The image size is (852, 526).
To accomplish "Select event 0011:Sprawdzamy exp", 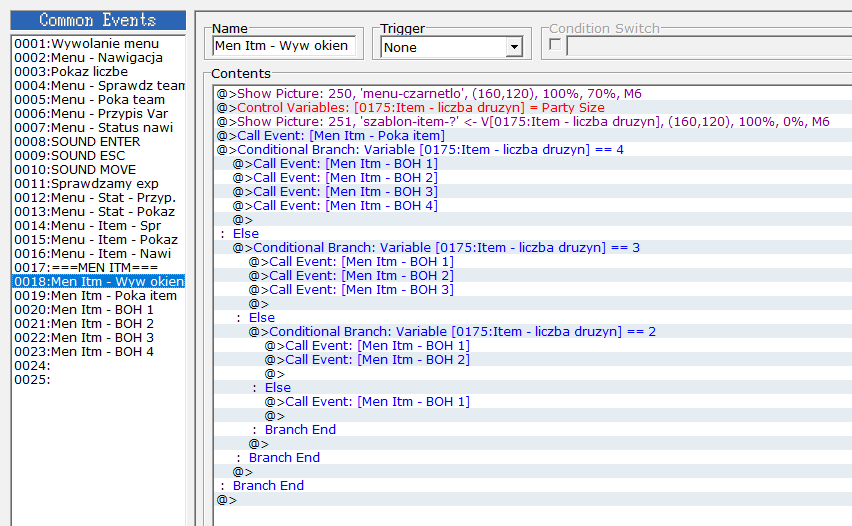I will click(98, 184).
